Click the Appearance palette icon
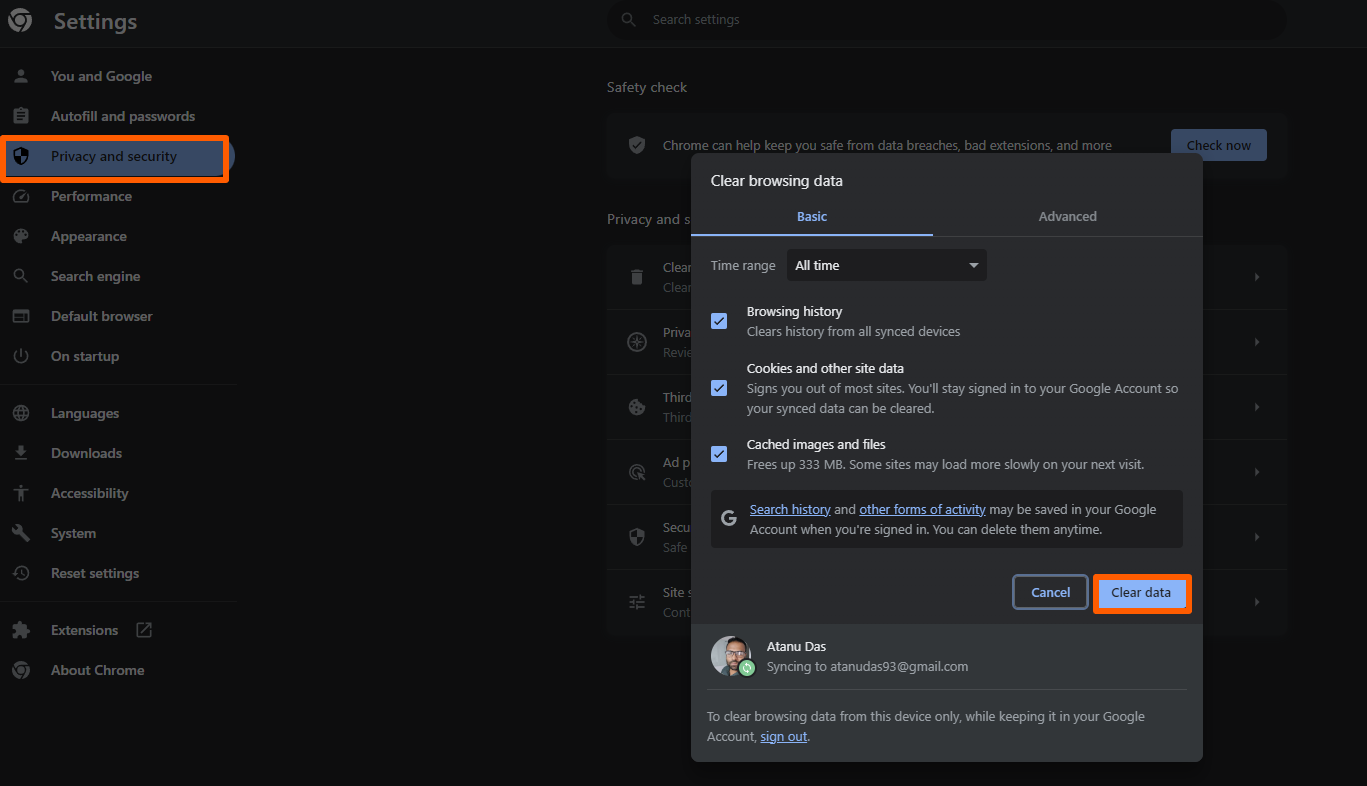This screenshot has height=786, width=1367. 21,236
